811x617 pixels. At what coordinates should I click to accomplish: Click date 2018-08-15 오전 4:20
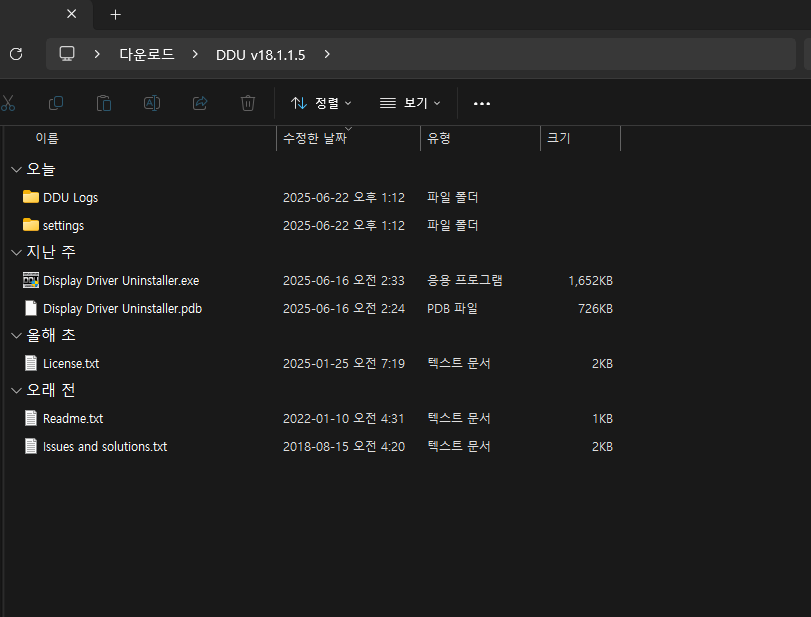(344, 446)
